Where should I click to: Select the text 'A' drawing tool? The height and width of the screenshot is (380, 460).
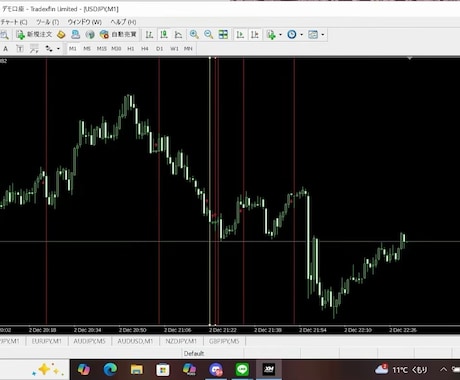[5, 49]
